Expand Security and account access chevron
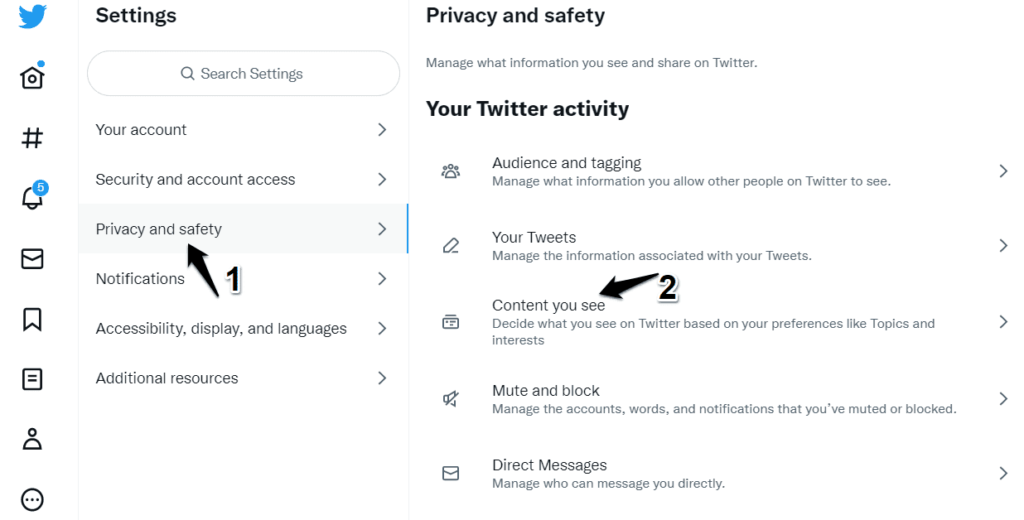This screenshot has width=1024, height=520. 382,179
